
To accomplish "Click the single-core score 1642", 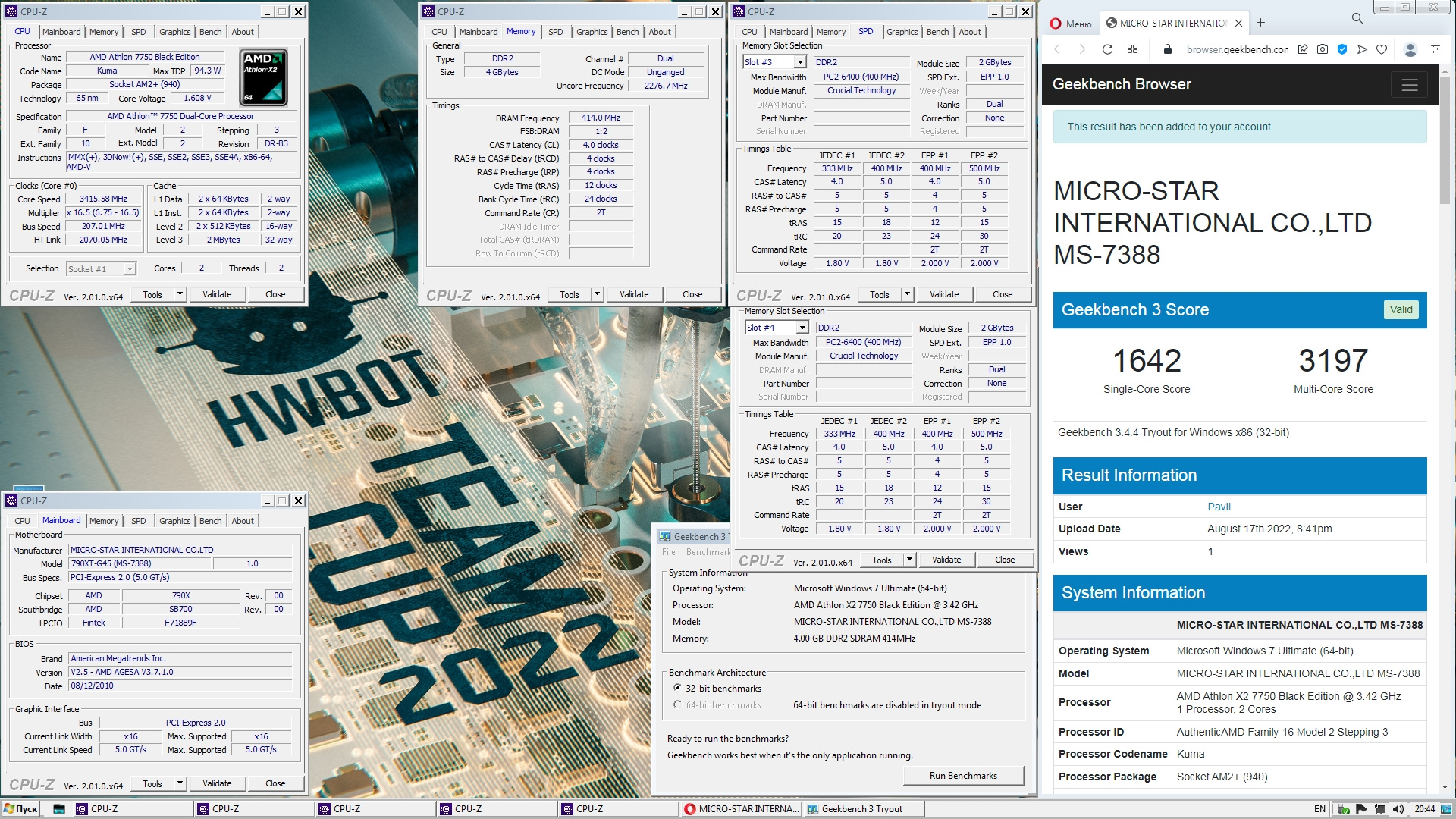I will click(x=1147, y=360).
